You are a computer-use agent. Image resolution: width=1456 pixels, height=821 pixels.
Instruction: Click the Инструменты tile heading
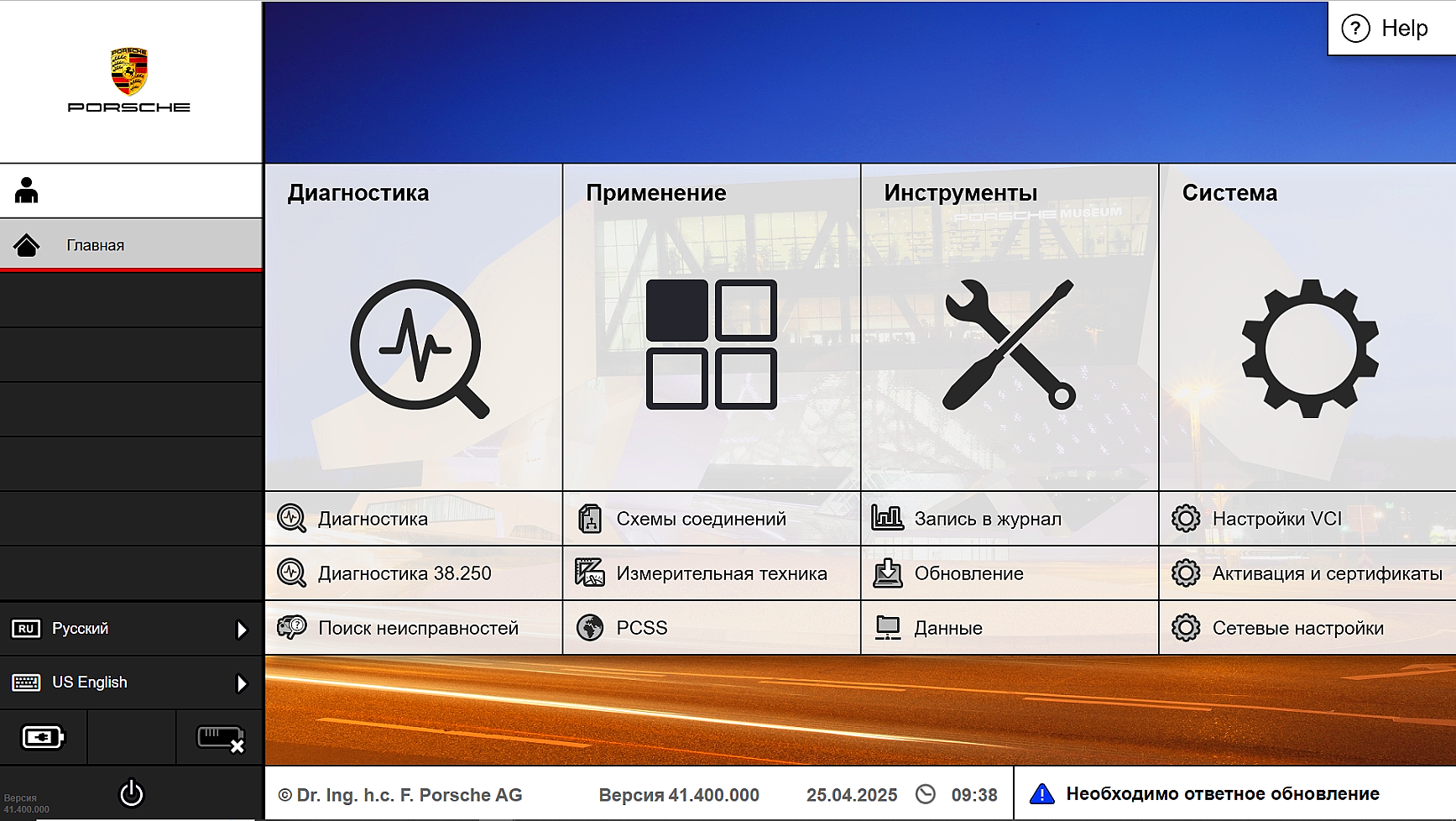961,193
